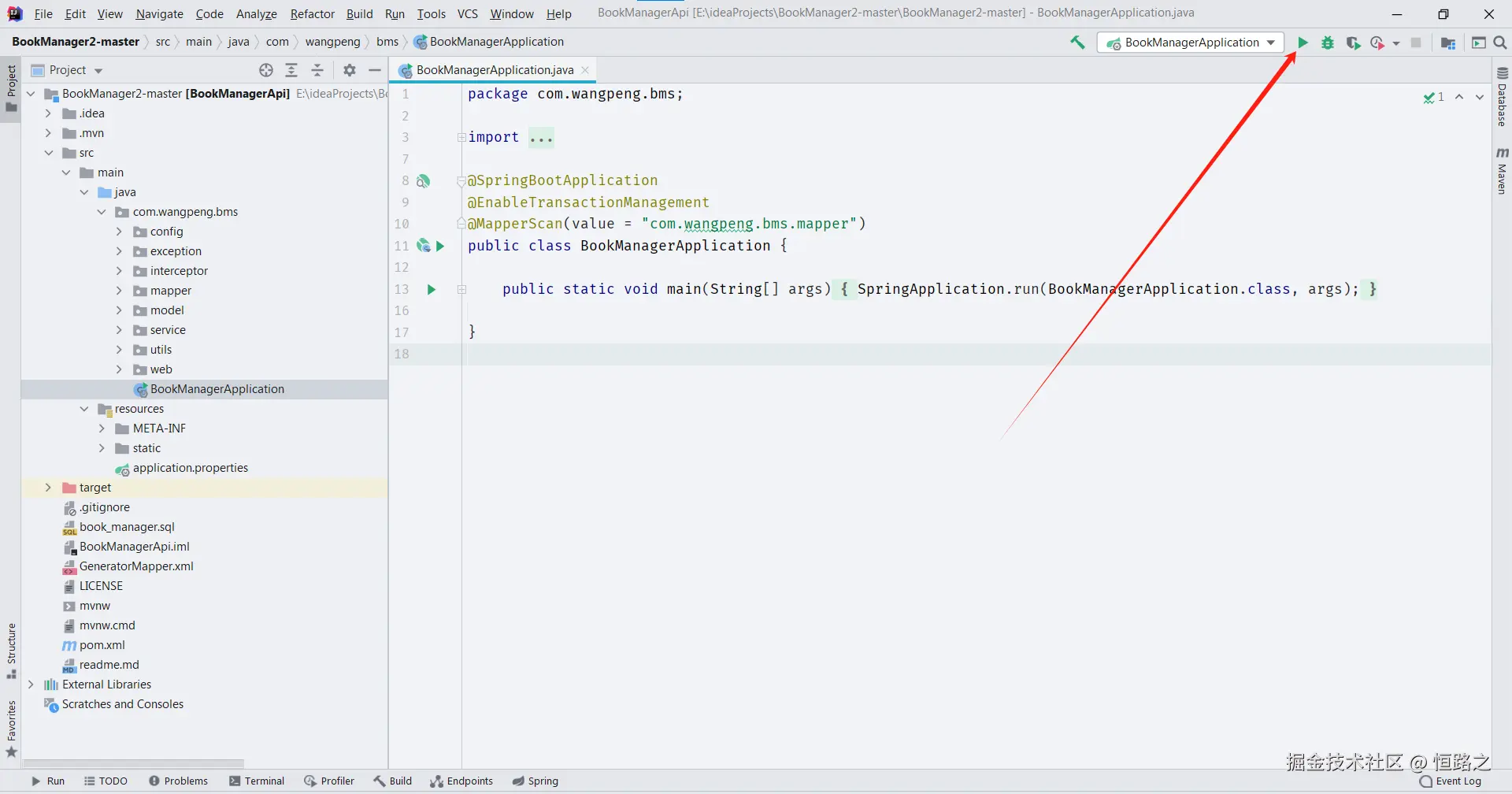Go to previous highlighted problem arrow
Image resolution: width=1512 pixels, height=794 pixels.
coord(1459,97)
